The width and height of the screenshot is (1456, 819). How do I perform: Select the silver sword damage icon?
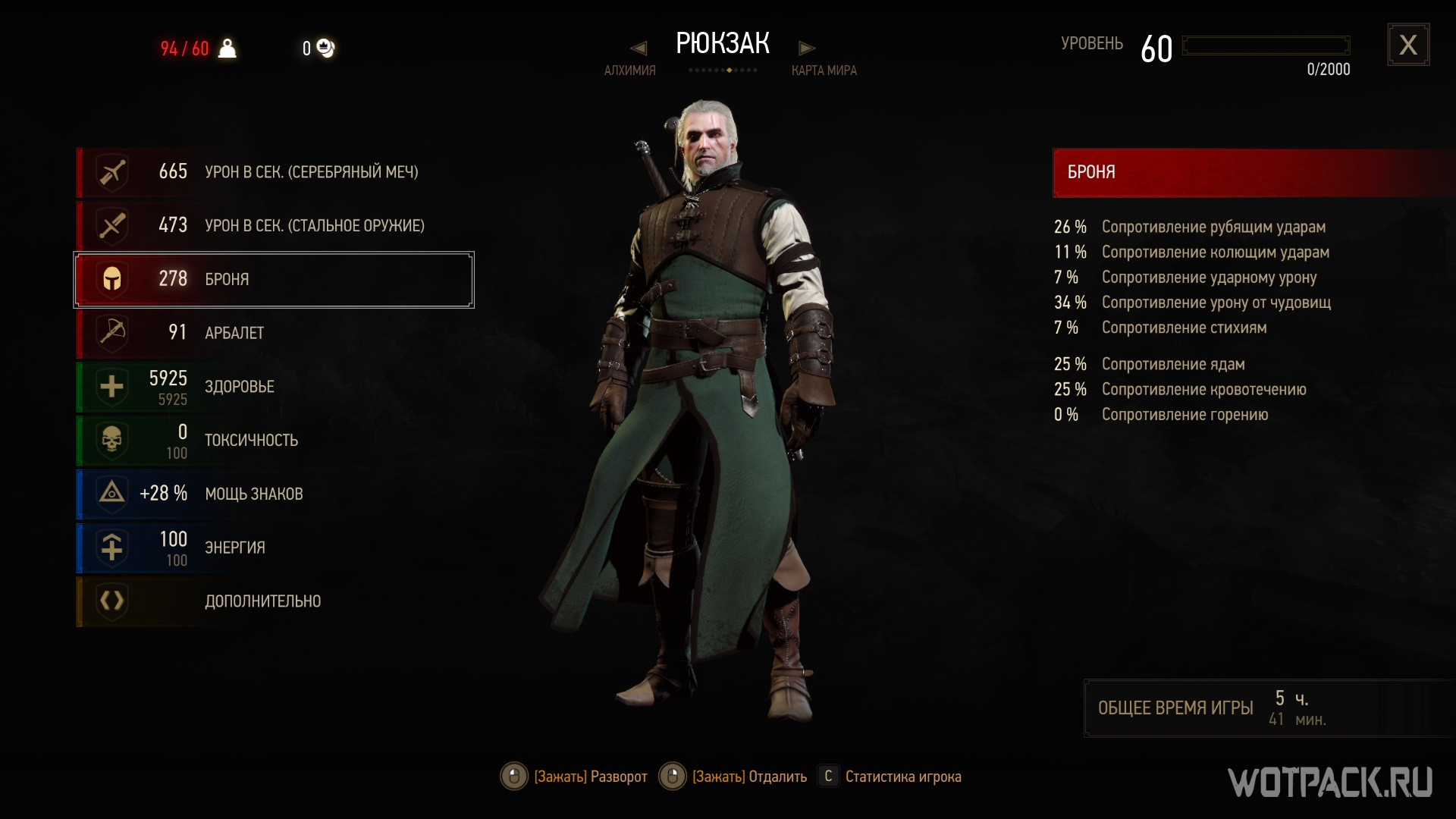pyautogui.click(x=112, y=172)
